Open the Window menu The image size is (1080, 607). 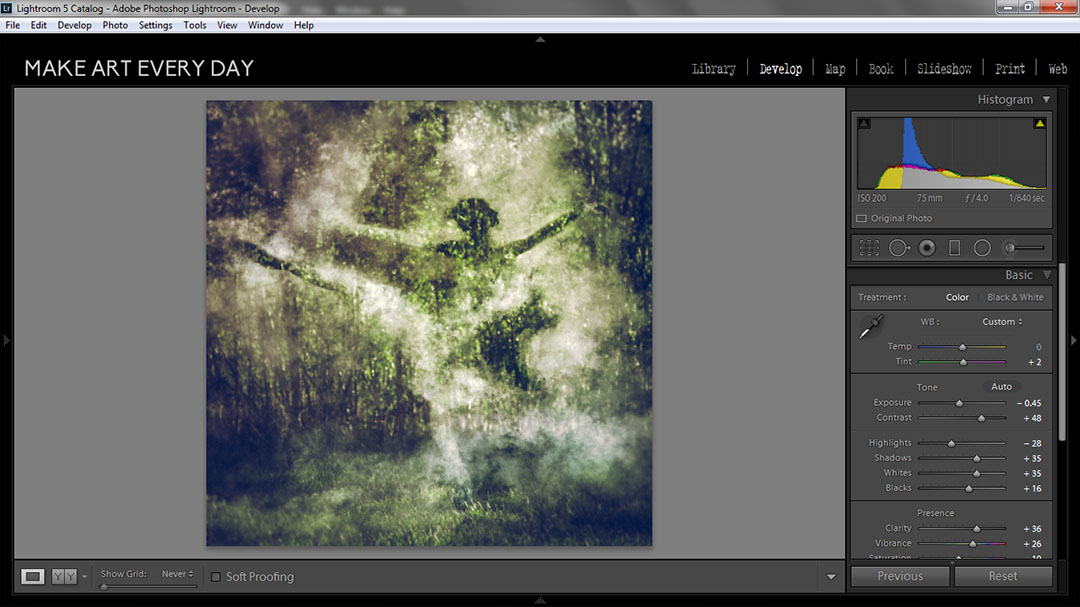pos(265,25)
